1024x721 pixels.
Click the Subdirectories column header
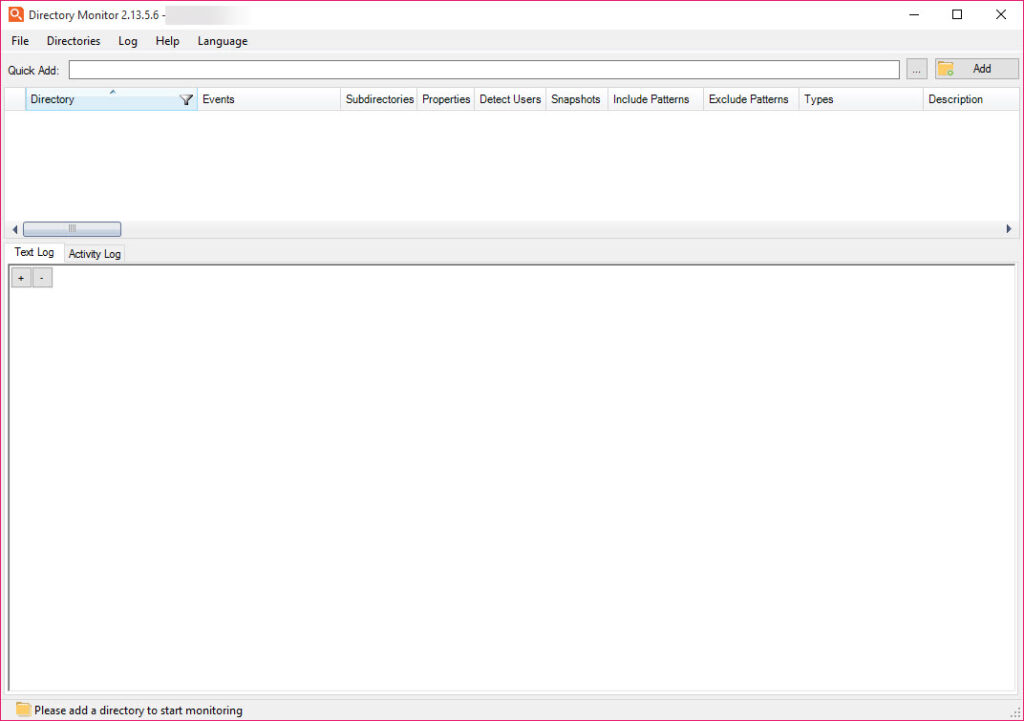click(379, 99)
